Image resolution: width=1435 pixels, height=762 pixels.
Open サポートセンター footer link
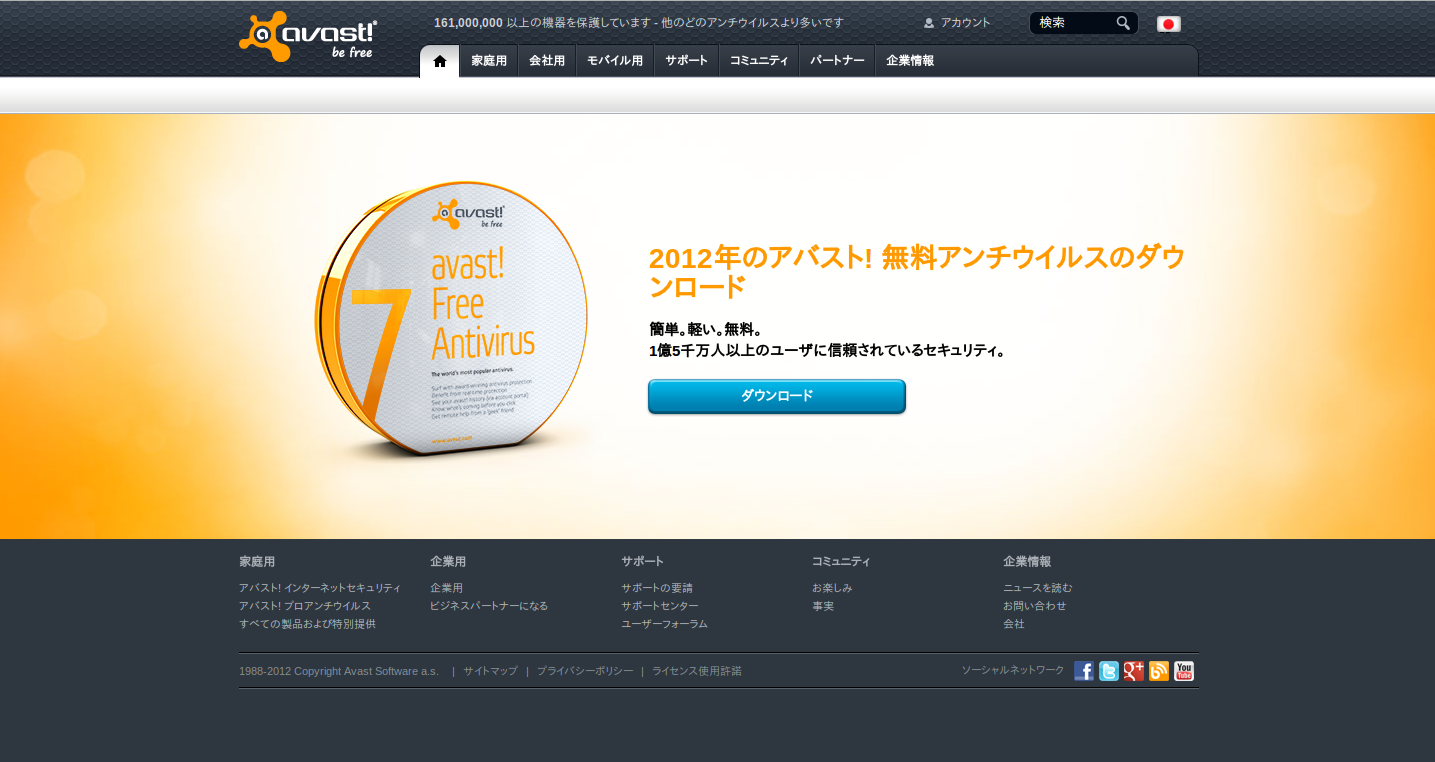[660, 606]
